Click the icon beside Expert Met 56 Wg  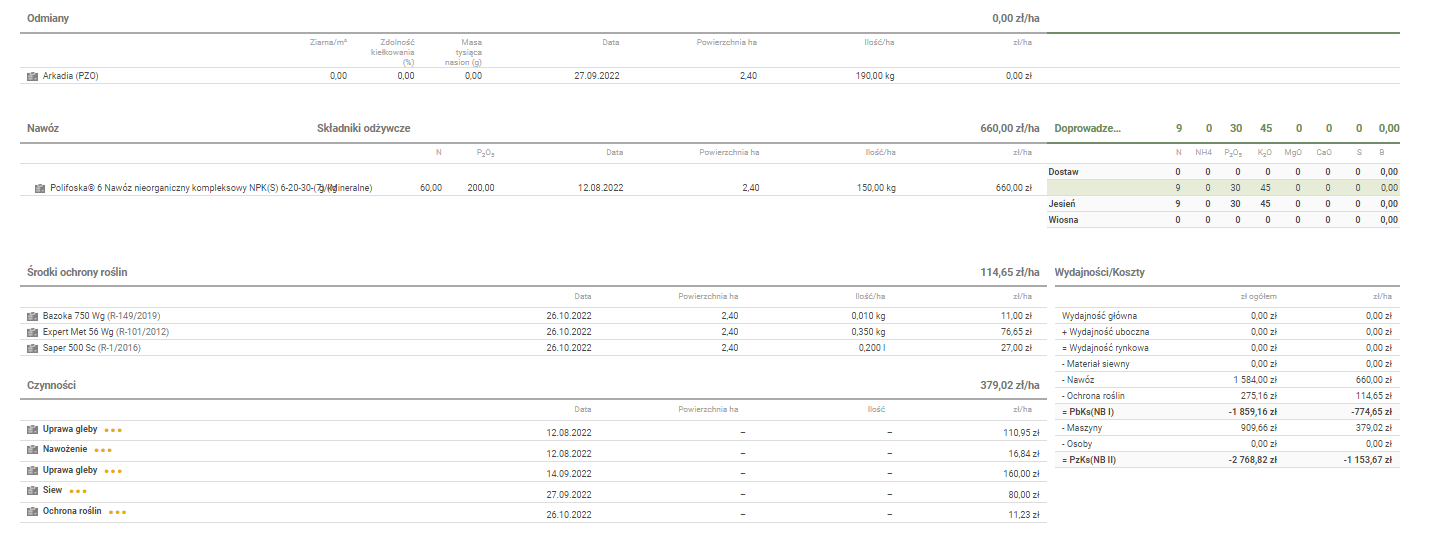32,332
